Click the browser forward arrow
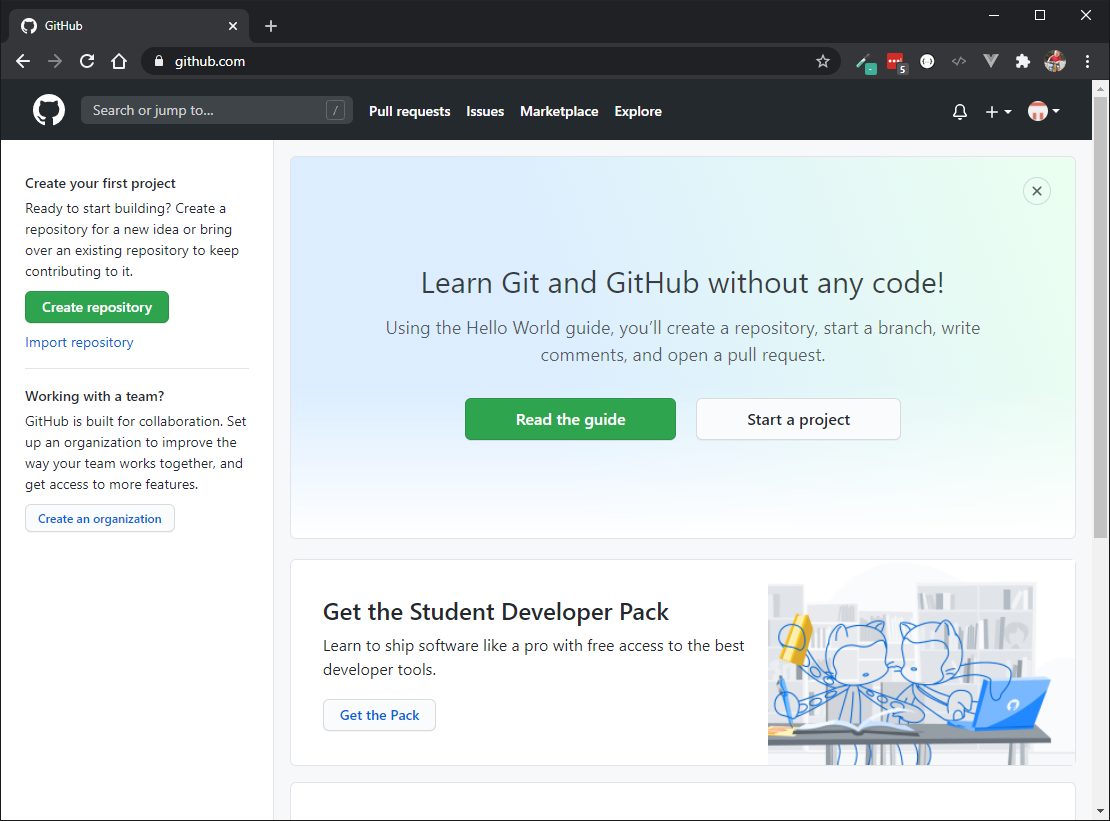The height and width of the screenshot is (821, 1110). (x=55, y=62)
